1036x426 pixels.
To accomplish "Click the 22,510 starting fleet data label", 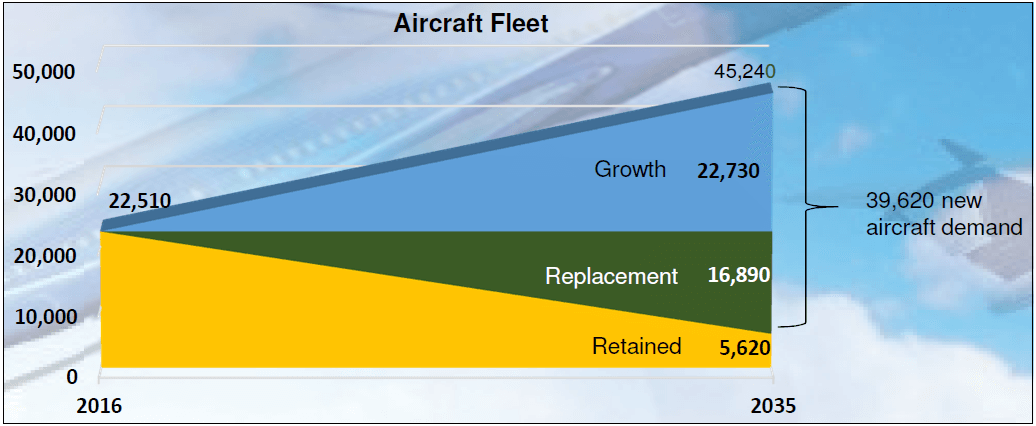I will 139,202.
